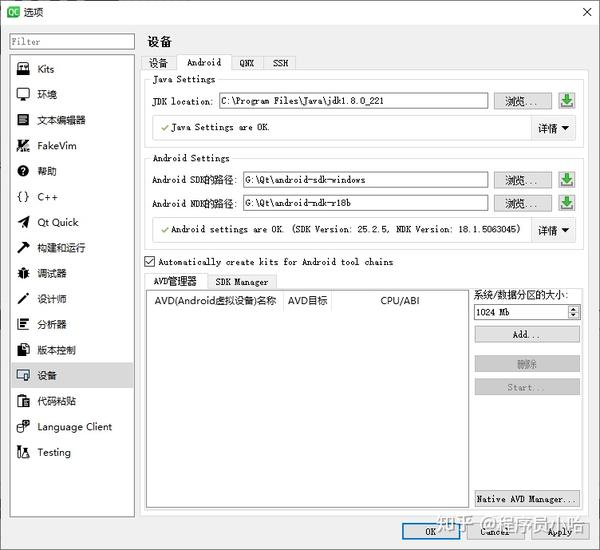Open the 代码粘贴 clipboard icon
600x550 pixels.
(x=23, y=401)
